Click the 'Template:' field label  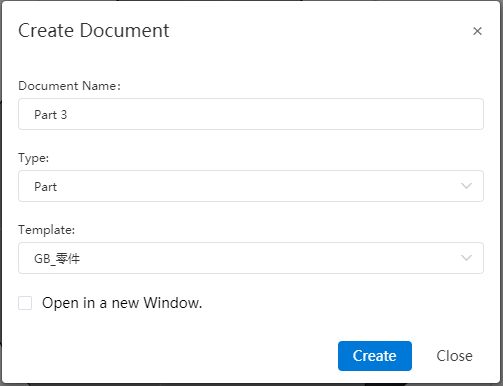[47, 230]
